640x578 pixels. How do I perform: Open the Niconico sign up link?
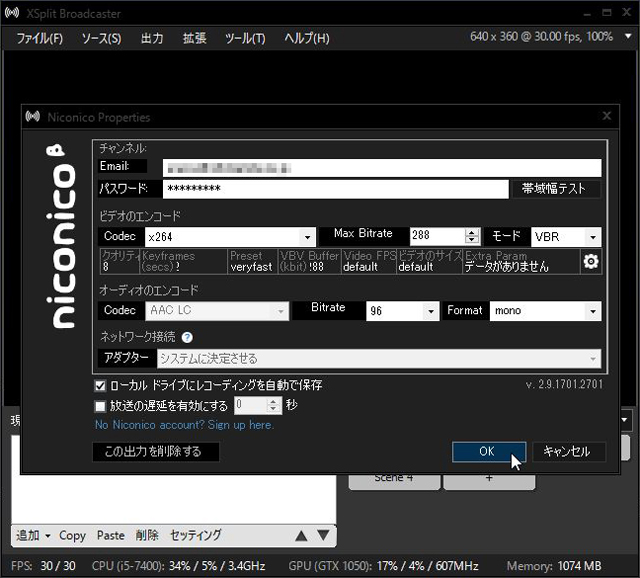184,425
